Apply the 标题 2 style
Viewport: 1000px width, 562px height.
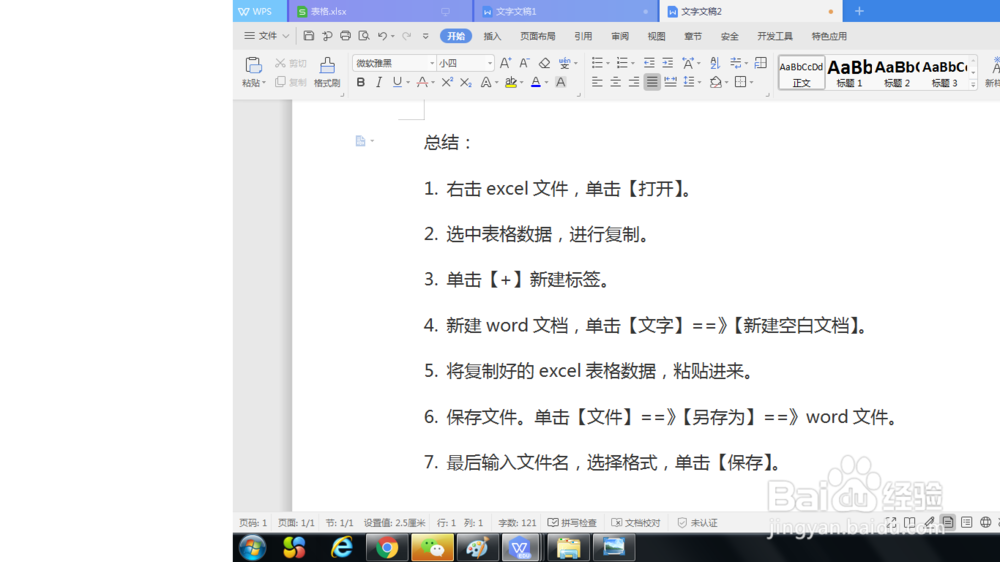coord(897,72)
